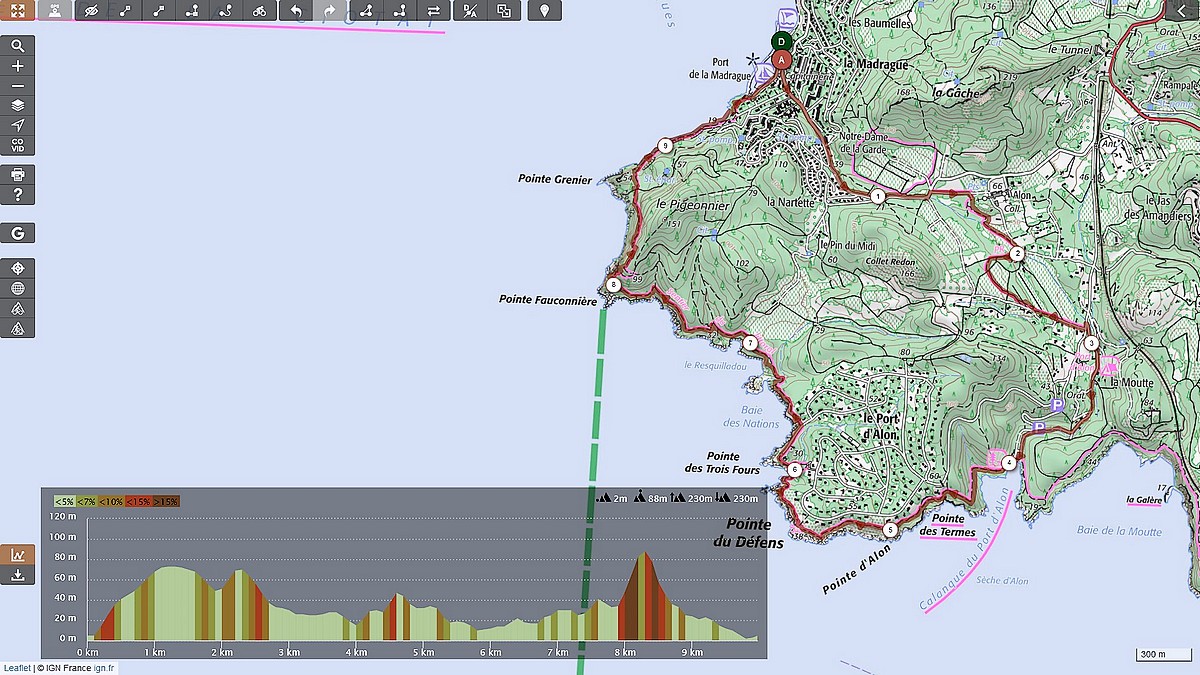Open the map search magnifier

[18, 46]
